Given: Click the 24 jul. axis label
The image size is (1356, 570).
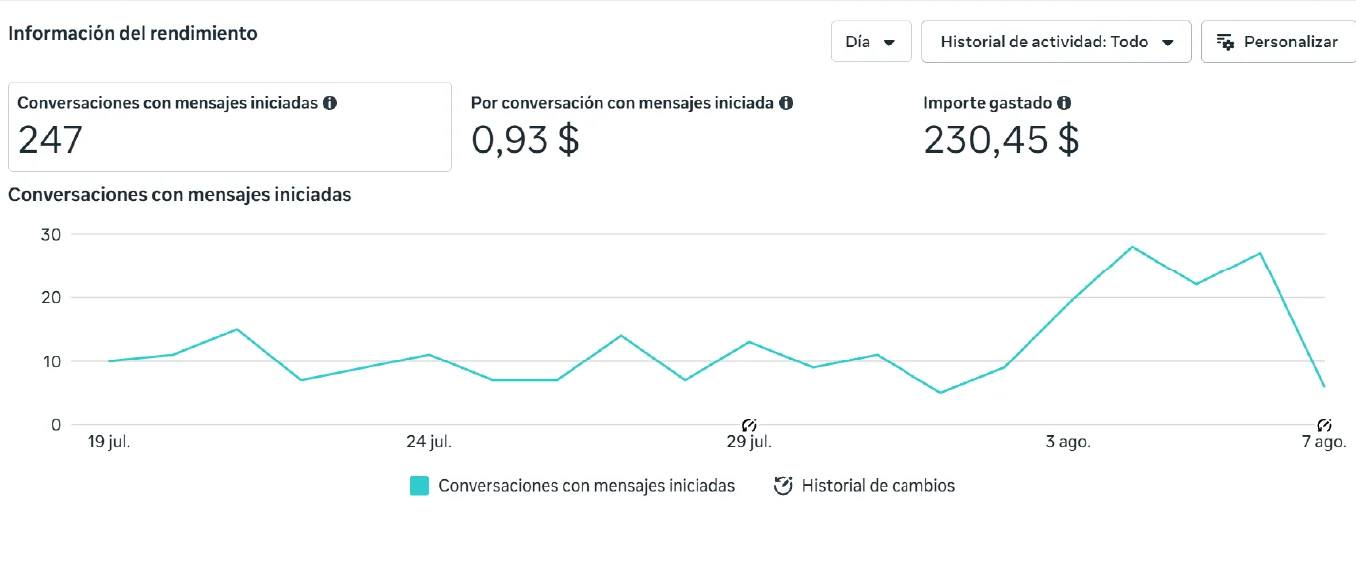Looking at the screenshot, I should pos(429,441).
